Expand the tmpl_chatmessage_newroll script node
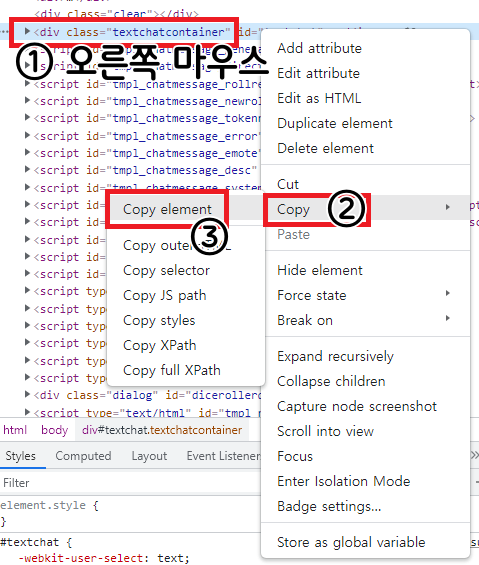 click(x=27, y=101)
